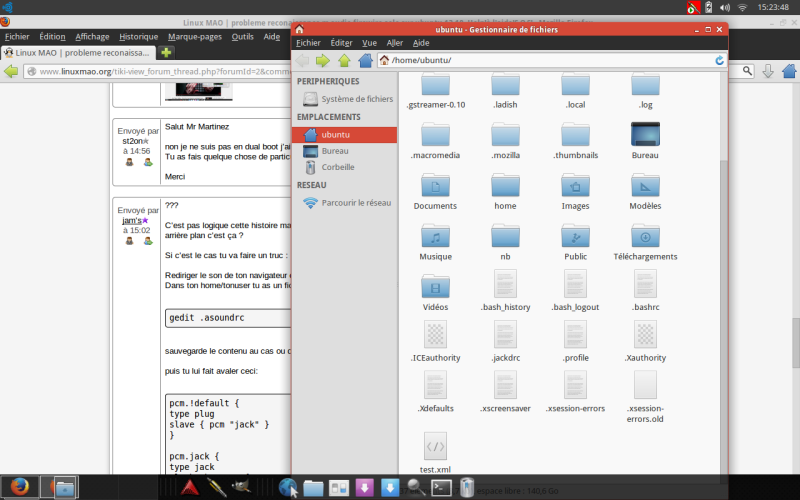Reload the /home/ubuntu/ folder view
This screenshot has width=800, height=500.
[719, 61]
